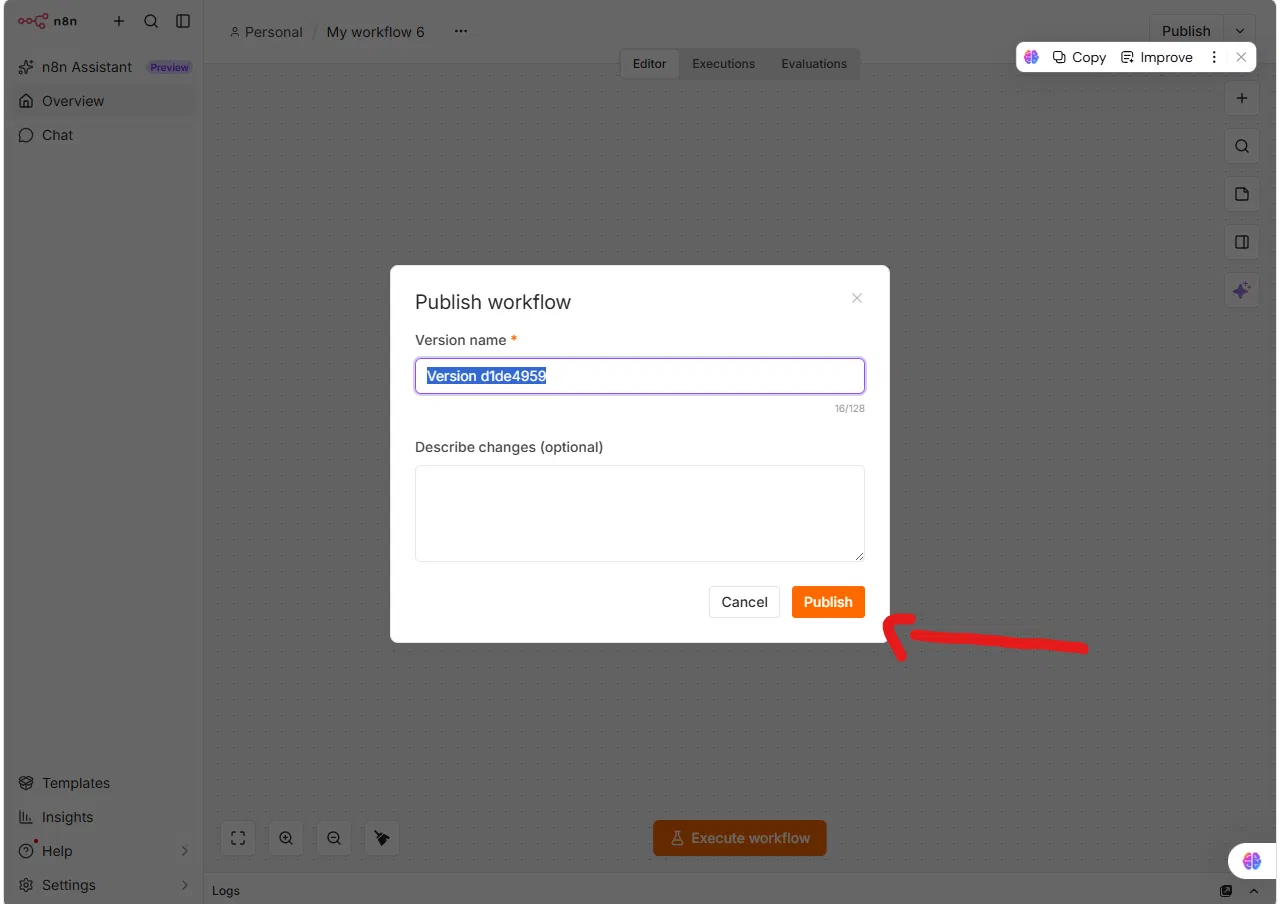Toggle the side panel icon on the canvas
1280x904 pixels.
(1242, 242)
